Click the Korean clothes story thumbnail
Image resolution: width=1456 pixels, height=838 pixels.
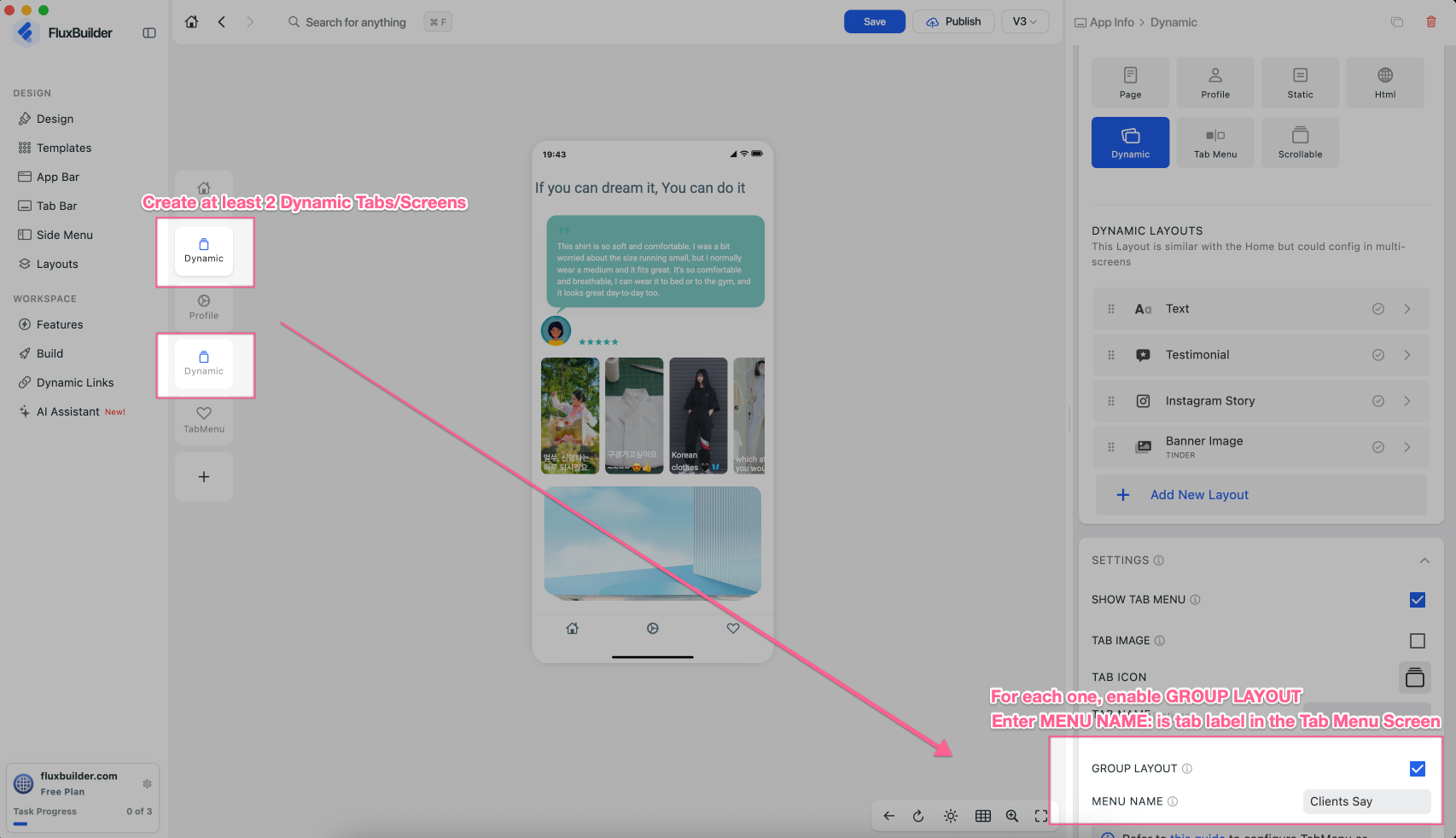click(x=698, y=416)
